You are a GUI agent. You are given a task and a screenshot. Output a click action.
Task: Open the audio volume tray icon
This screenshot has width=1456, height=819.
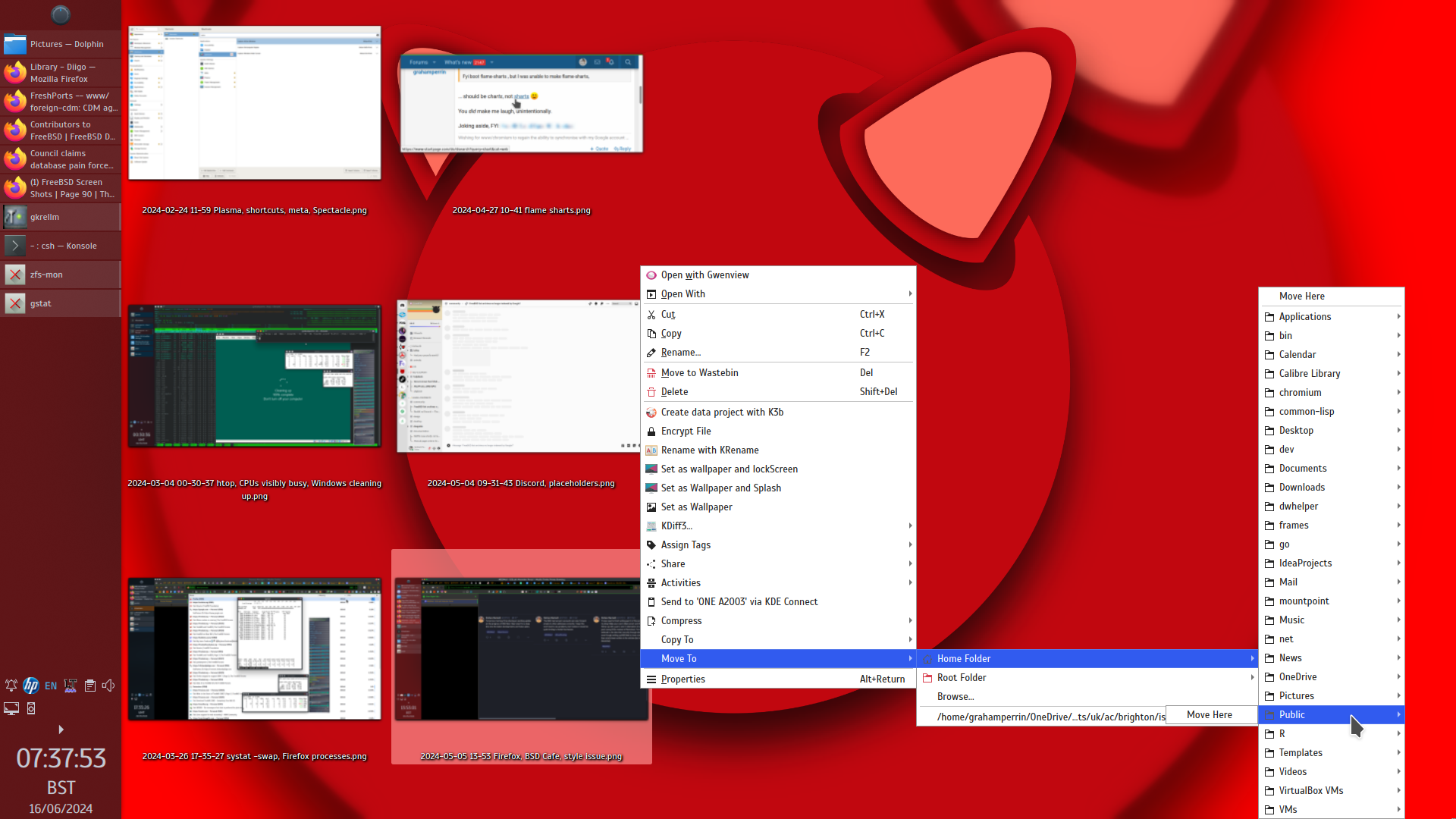pyautogui.click(x=109, y=686)
